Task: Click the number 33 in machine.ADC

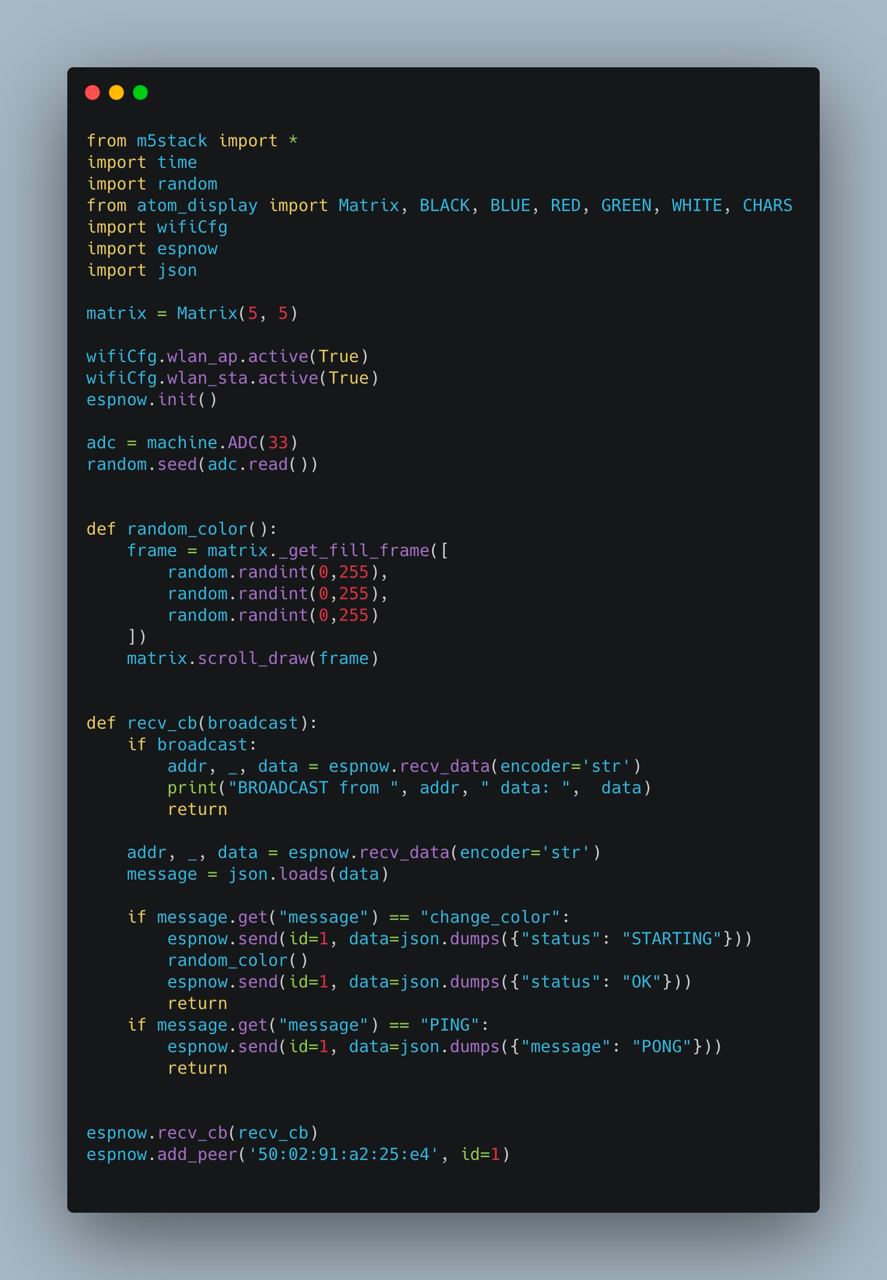Action: (x=278, y=443)
